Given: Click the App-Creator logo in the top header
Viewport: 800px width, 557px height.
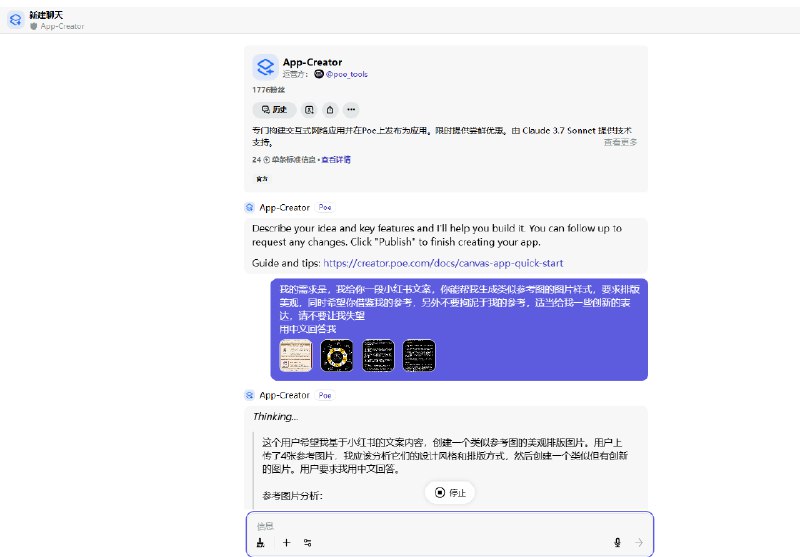Looking at the screenshot, I should (x=16, y=20).
